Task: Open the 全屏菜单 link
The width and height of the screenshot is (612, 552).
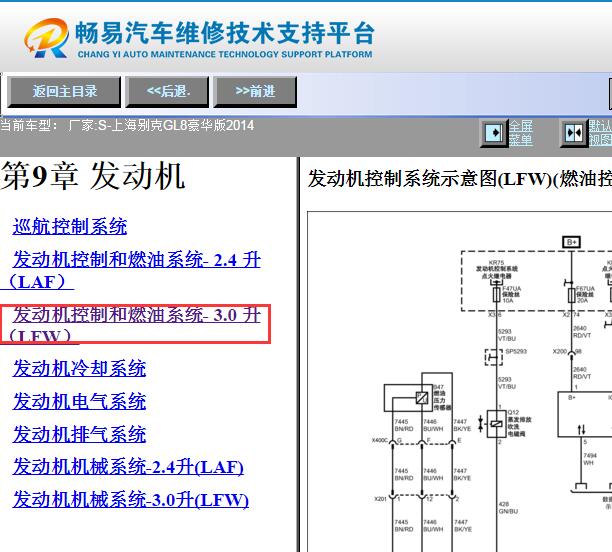Action: (521, 133)
